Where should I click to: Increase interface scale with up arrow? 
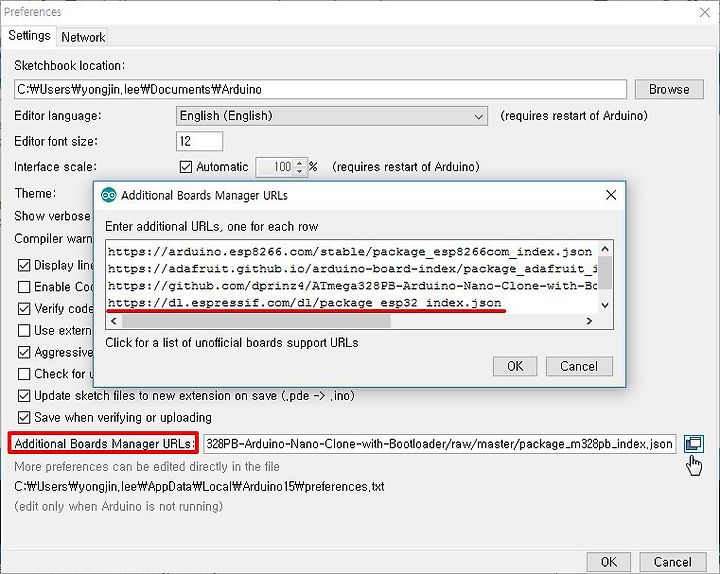(x=300, y=163)
